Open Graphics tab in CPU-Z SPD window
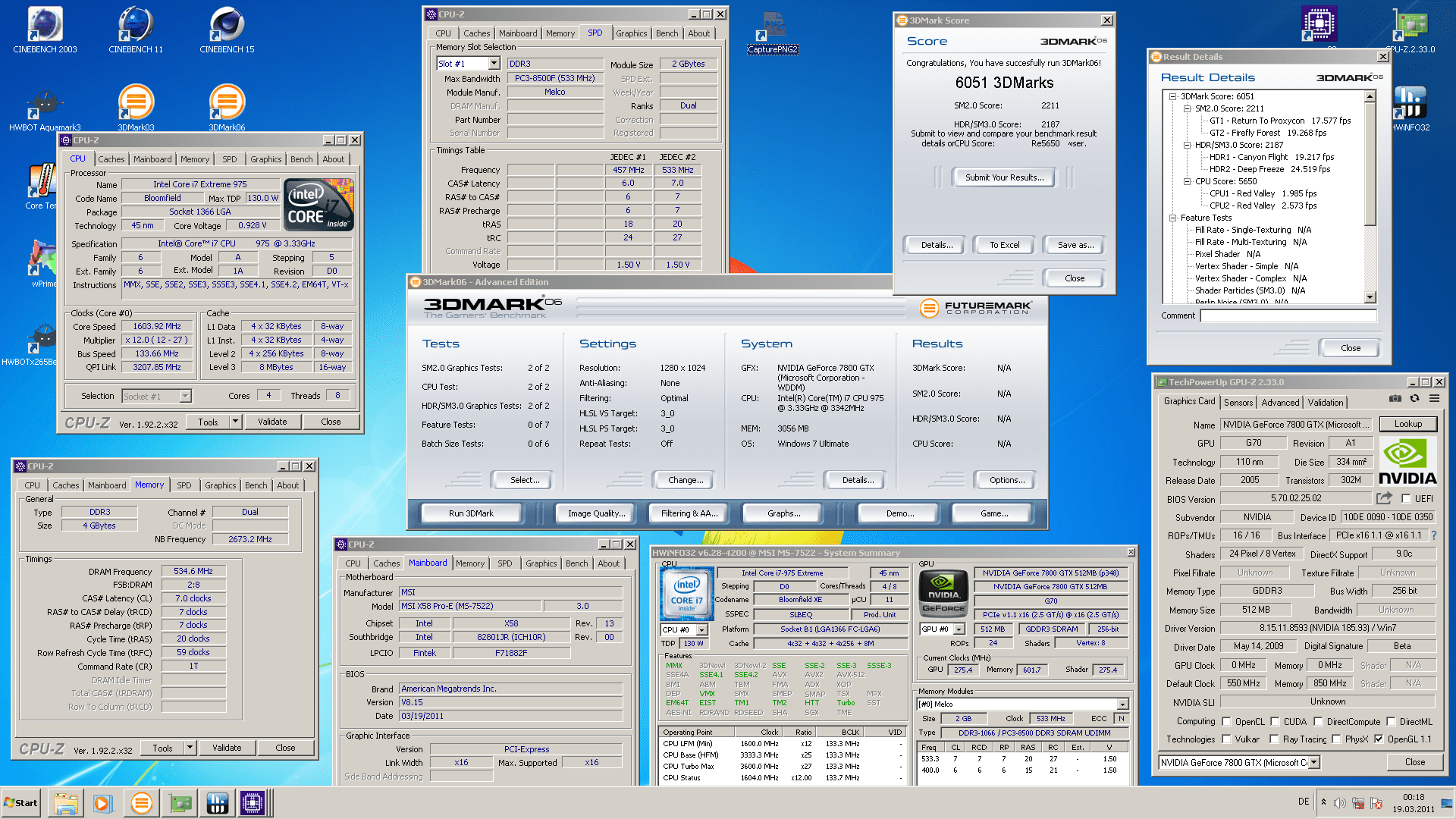 [x=632, y=33]
